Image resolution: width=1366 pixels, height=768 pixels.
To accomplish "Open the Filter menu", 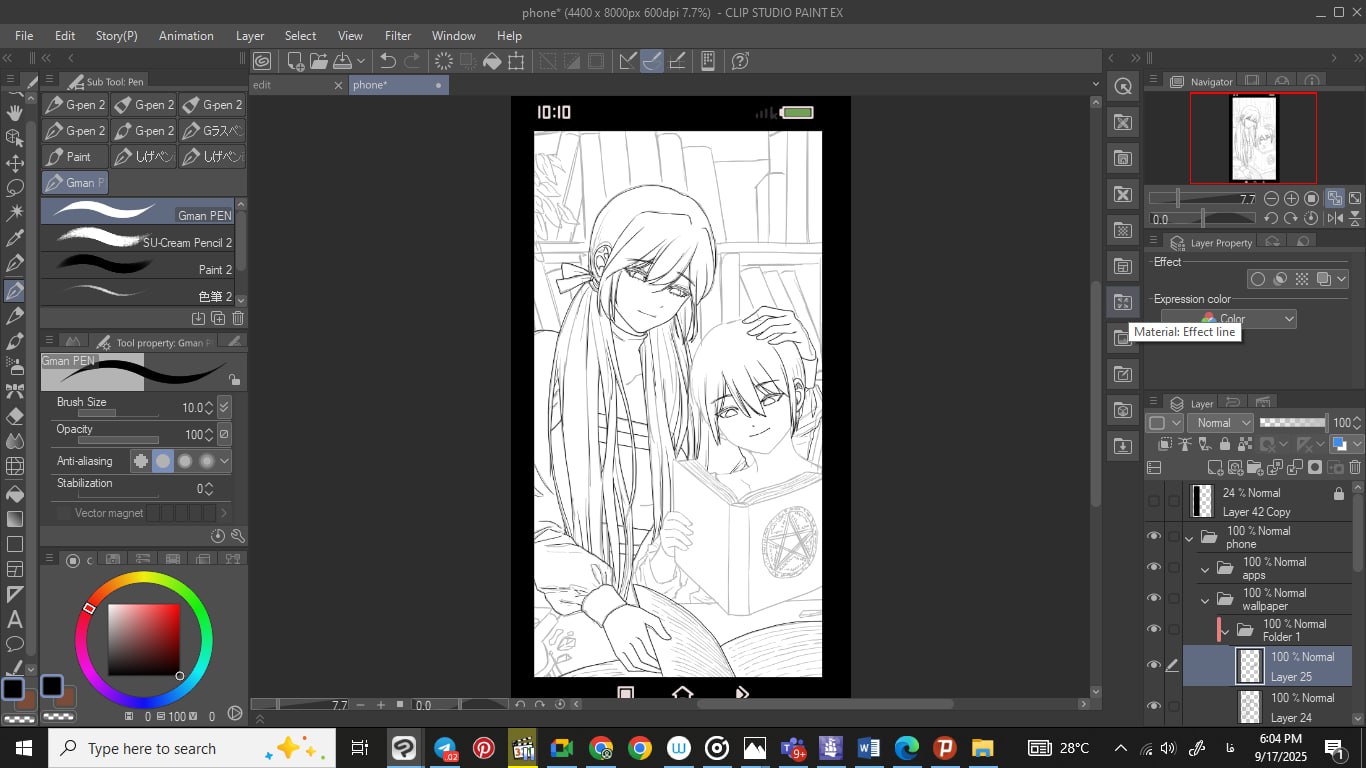I will point(398,35).
